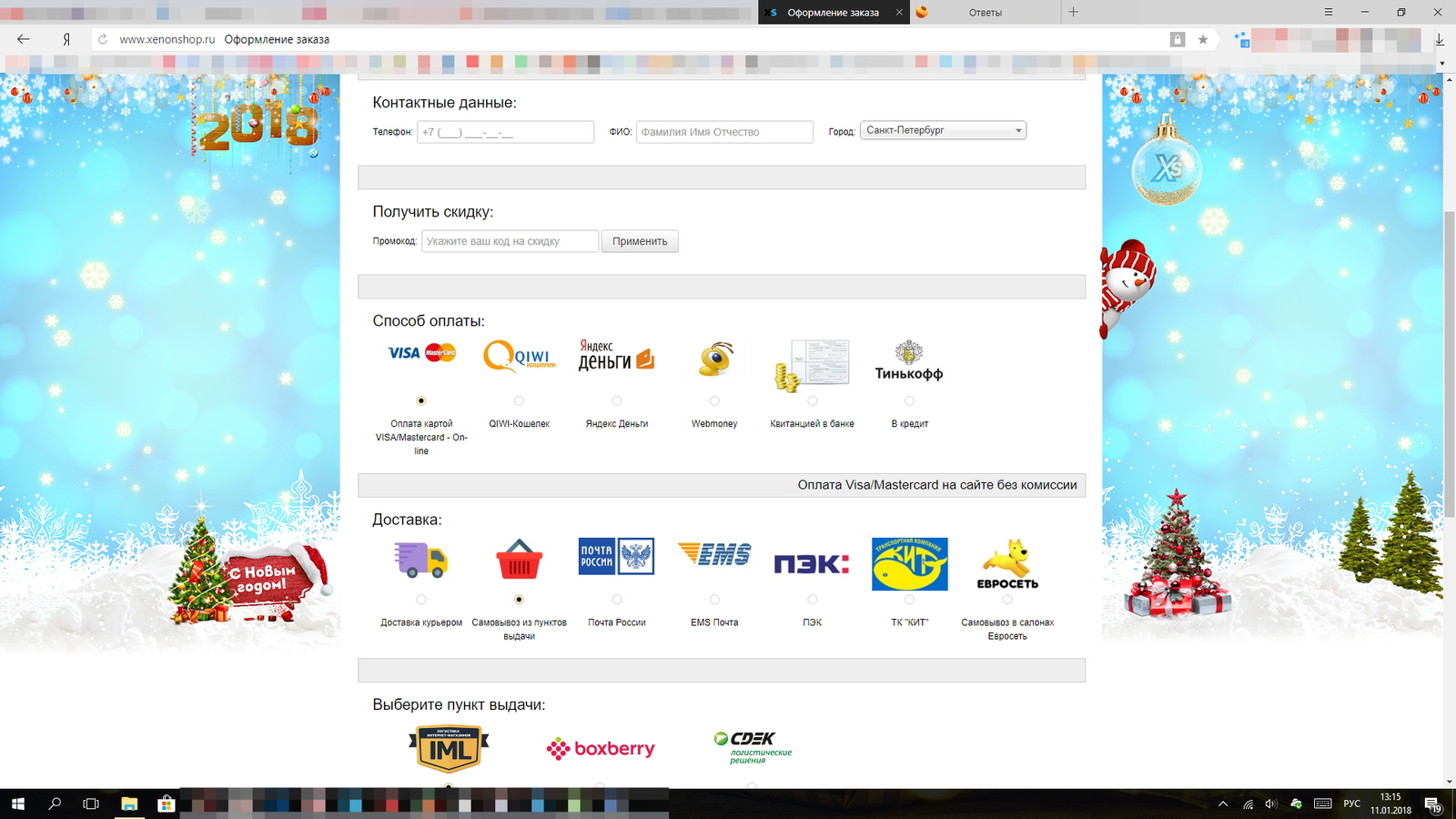Click the courier delivery truck icon
Image resolution: width=1456 pixels, height=819 pixels.
click(420, 560)
